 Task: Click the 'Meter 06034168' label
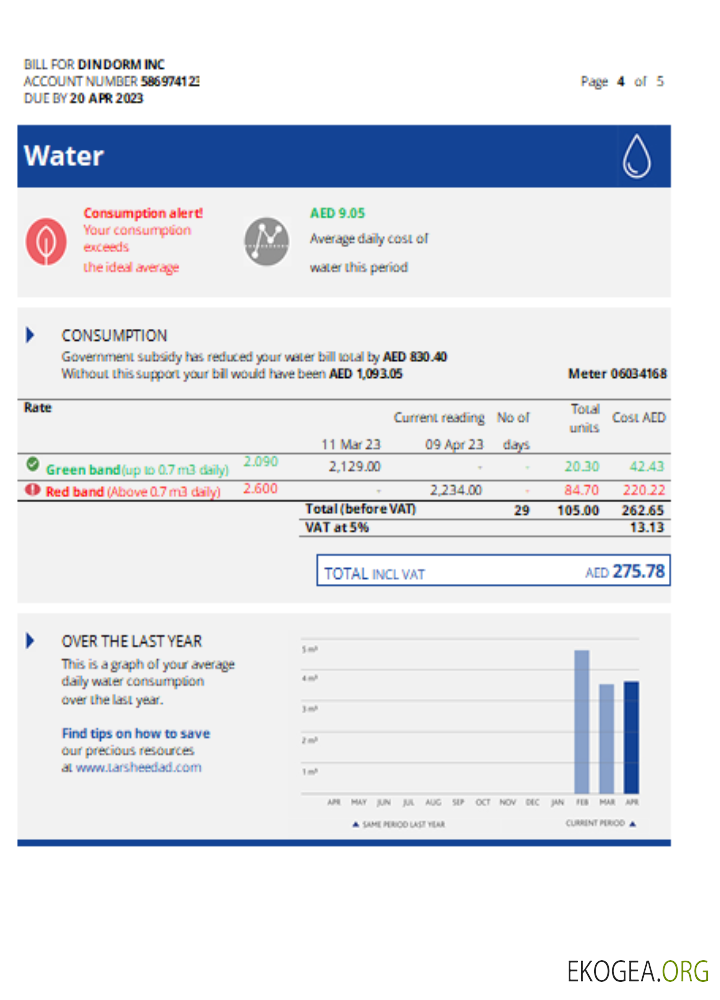617,374
